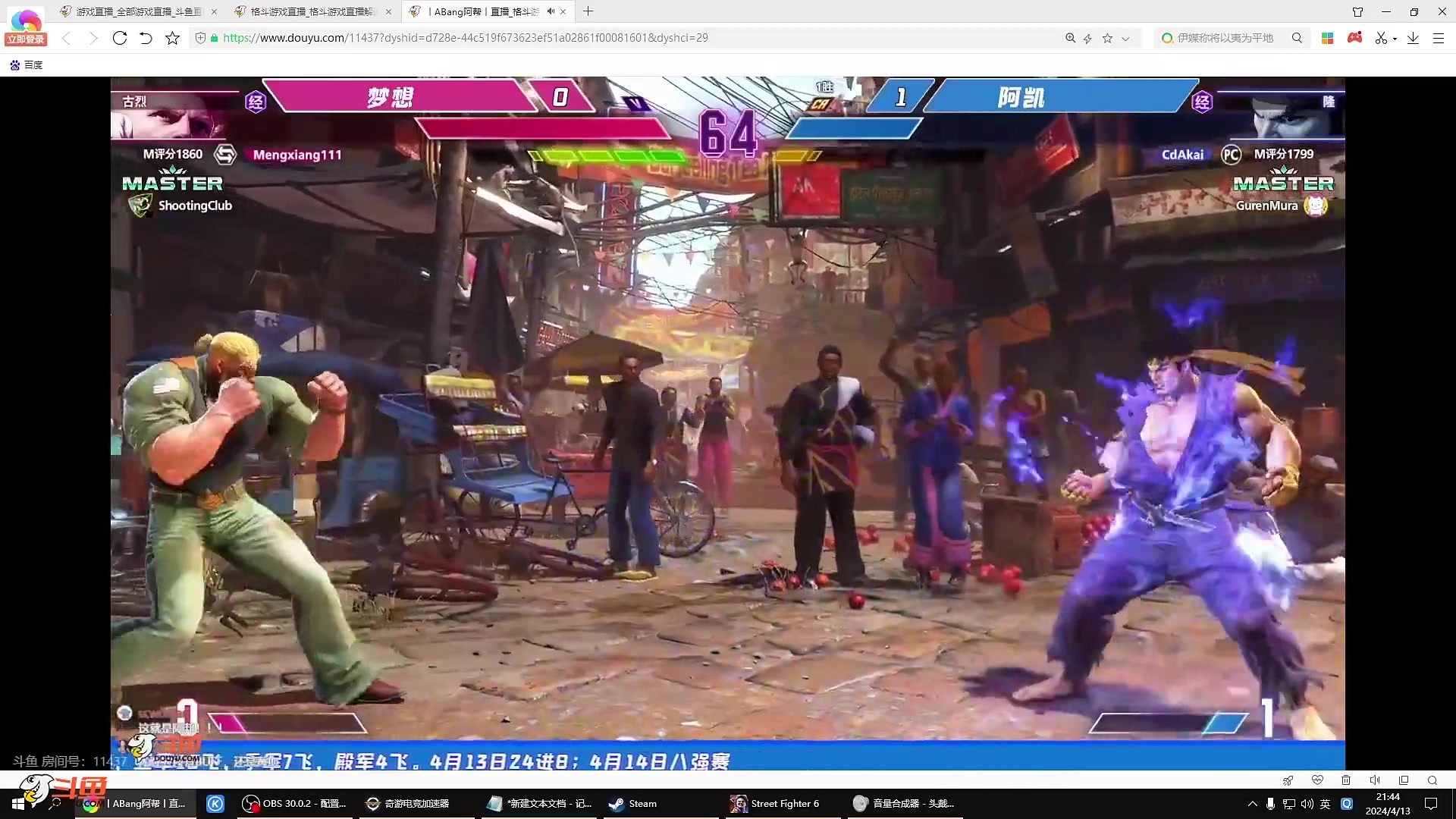Switch to Street Fighter 6 in taskbar
Viewport: 1456px width, 819px height.
pos(783,804)
